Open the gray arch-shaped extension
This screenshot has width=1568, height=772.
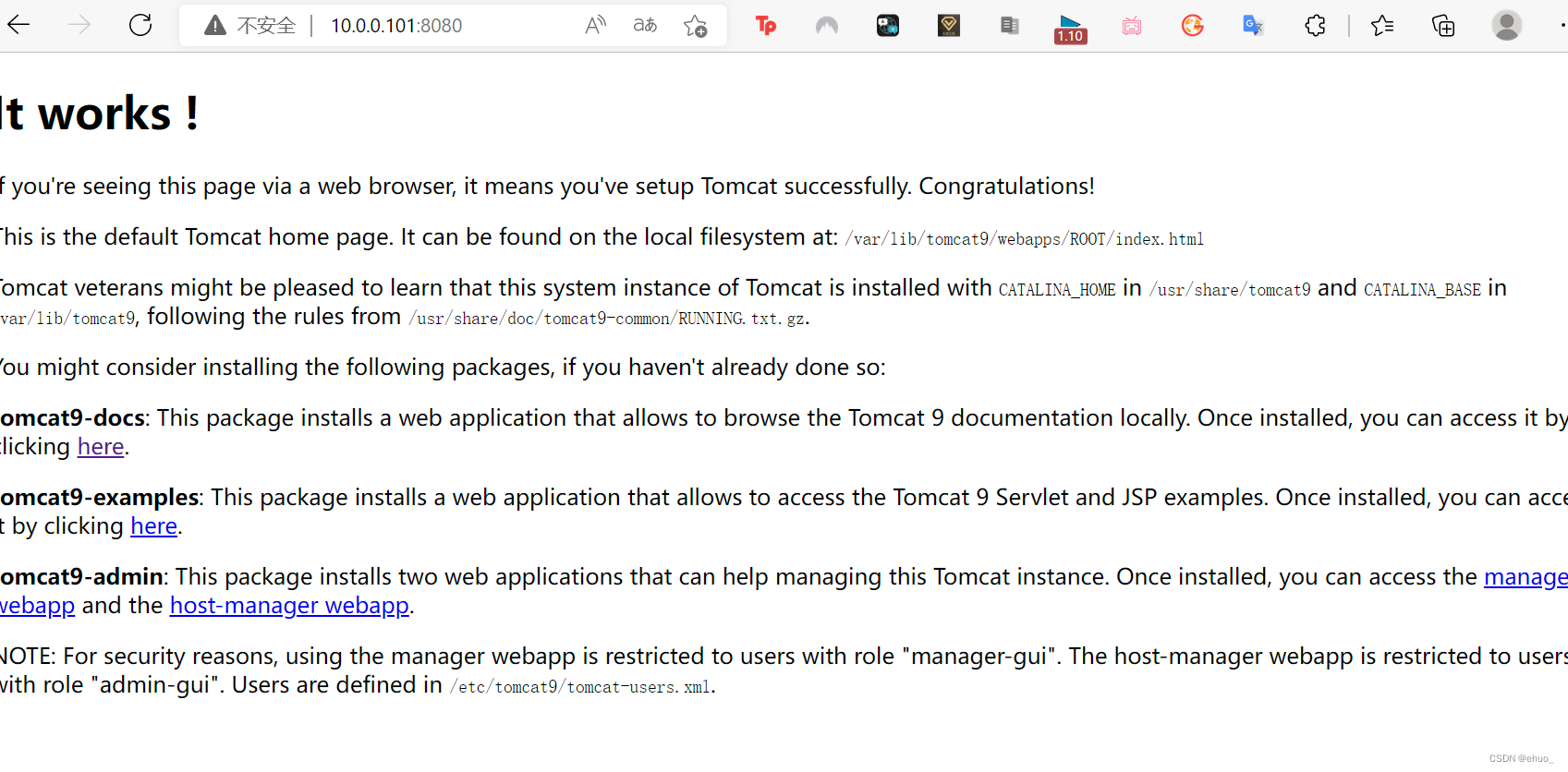[x=827, y=25]
